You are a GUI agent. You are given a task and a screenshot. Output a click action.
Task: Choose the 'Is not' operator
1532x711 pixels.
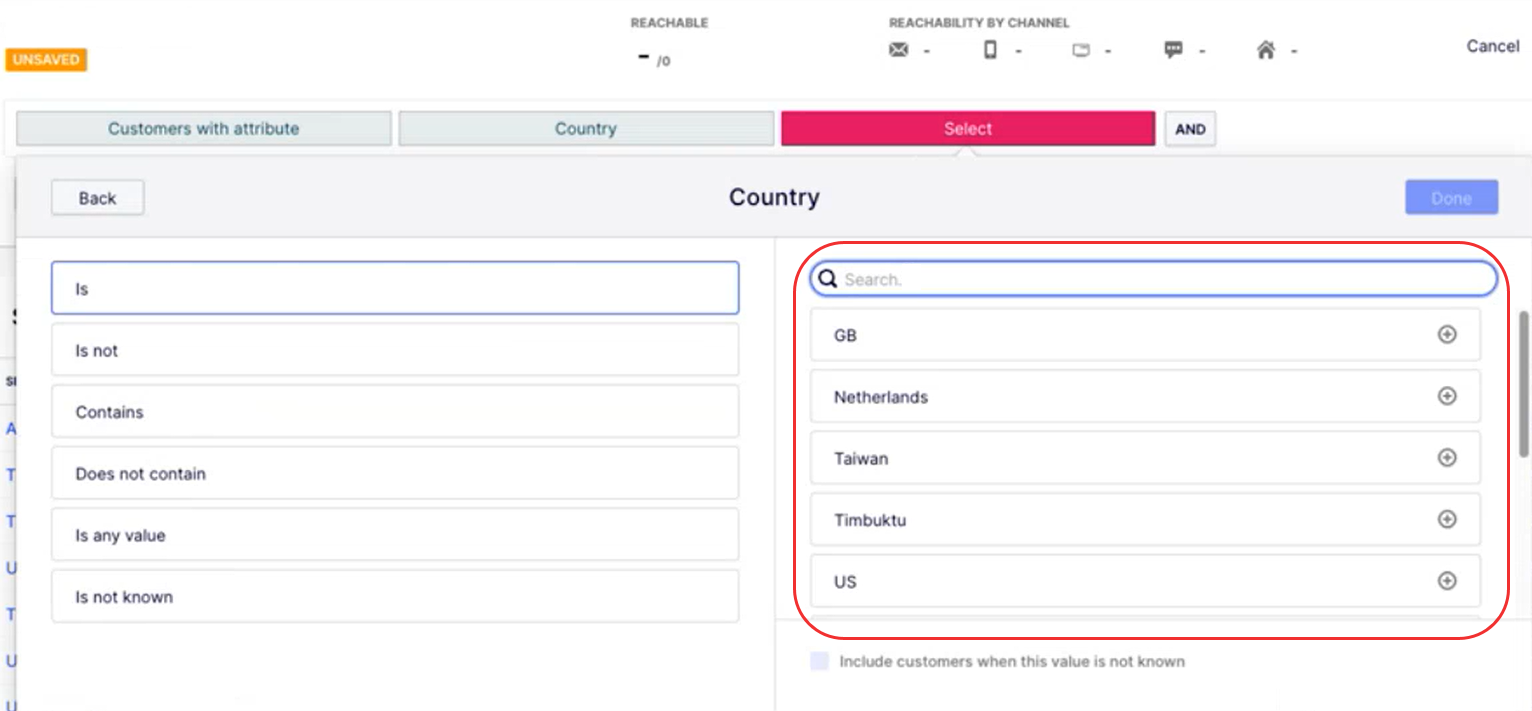pos(395,350)
